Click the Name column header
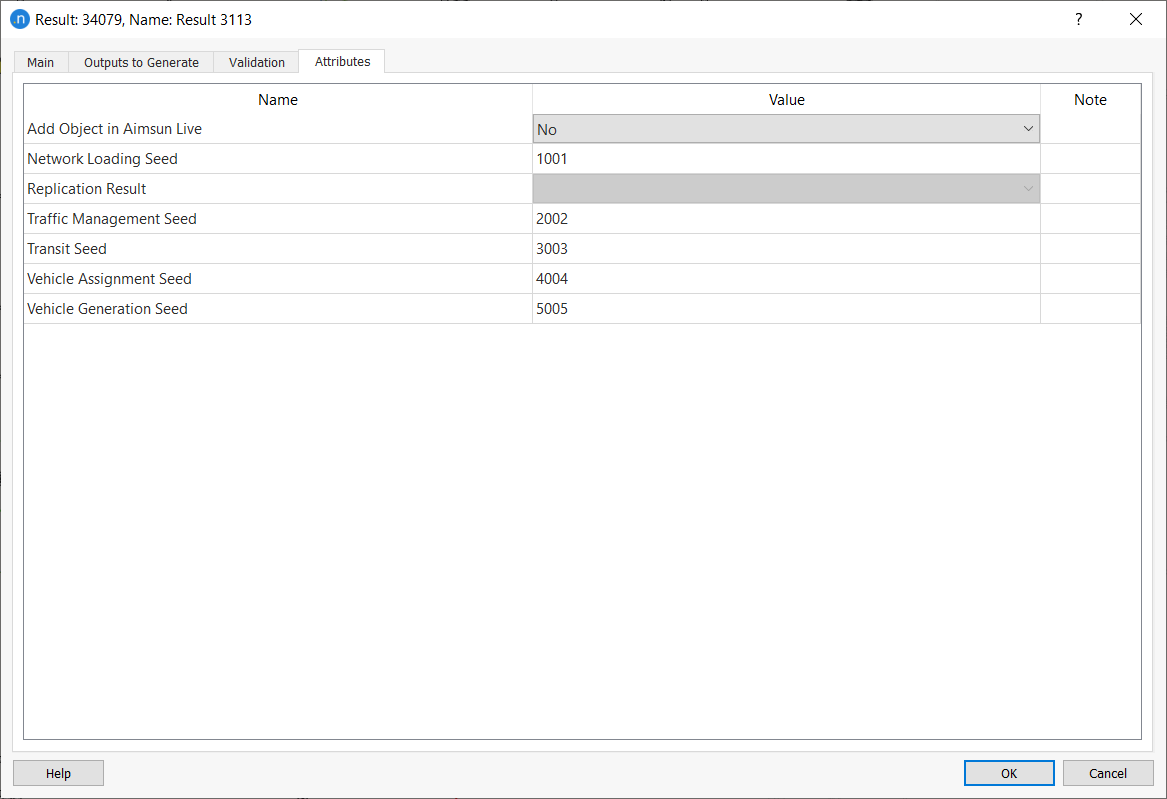This screenshot has width=1167, height=799. click(278, 100)
